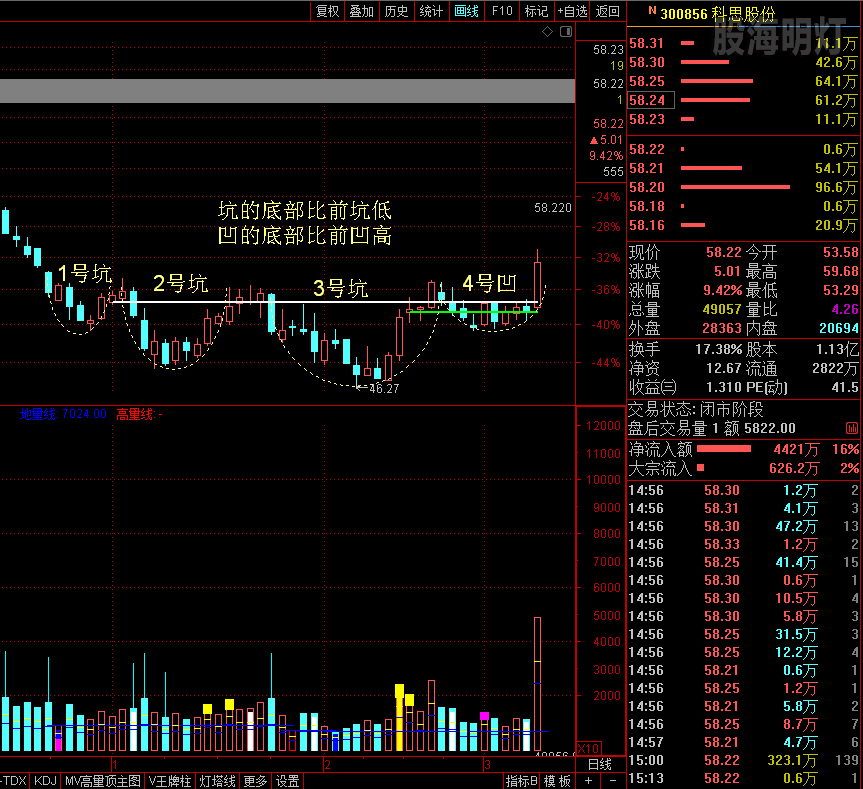The image size is (863, 789).
Task: Open the 统计 statistics tool
Action: click(x=431, y=11)
